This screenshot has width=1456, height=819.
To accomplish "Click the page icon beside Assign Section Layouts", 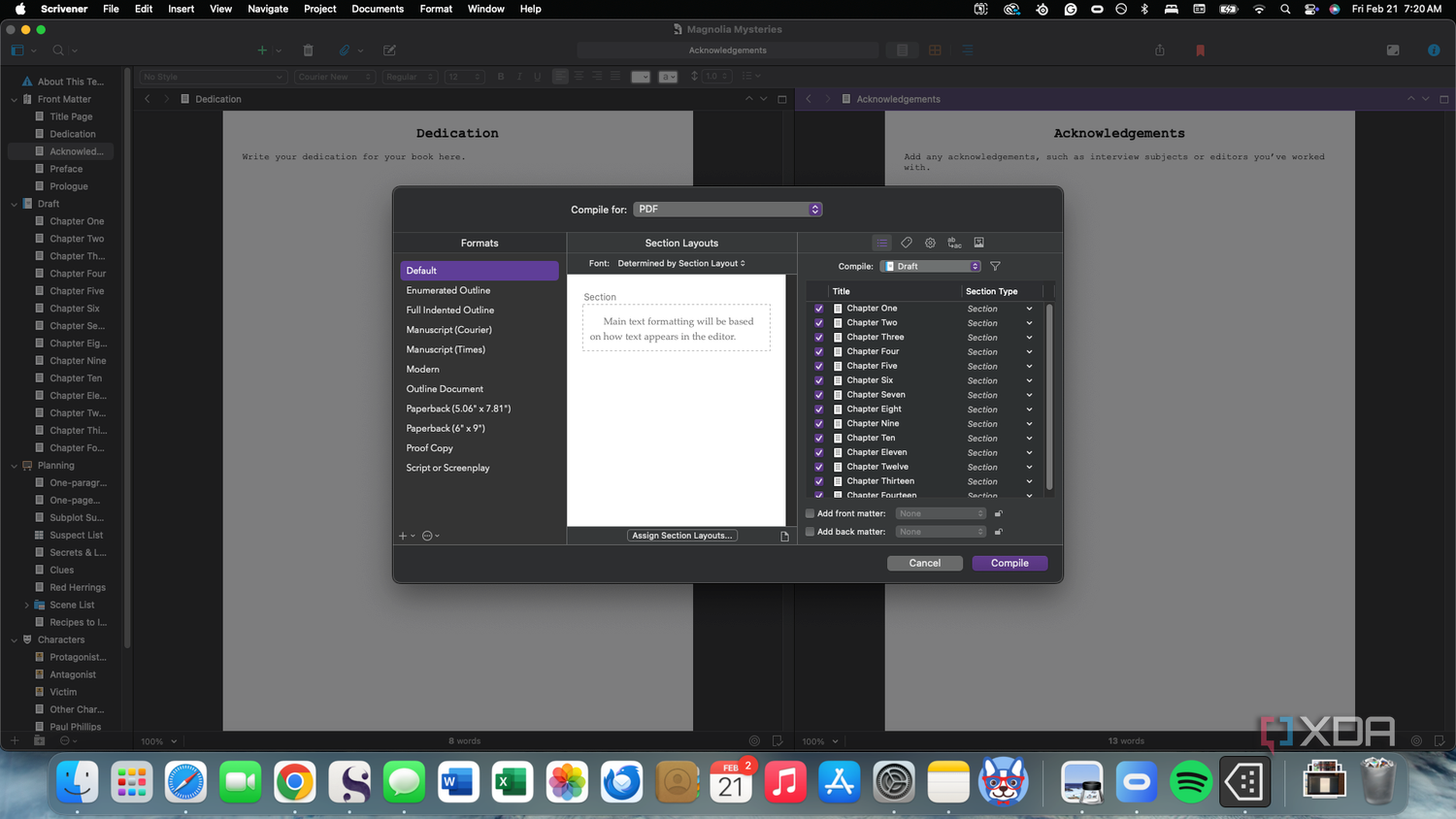I will tap(784, 536).
